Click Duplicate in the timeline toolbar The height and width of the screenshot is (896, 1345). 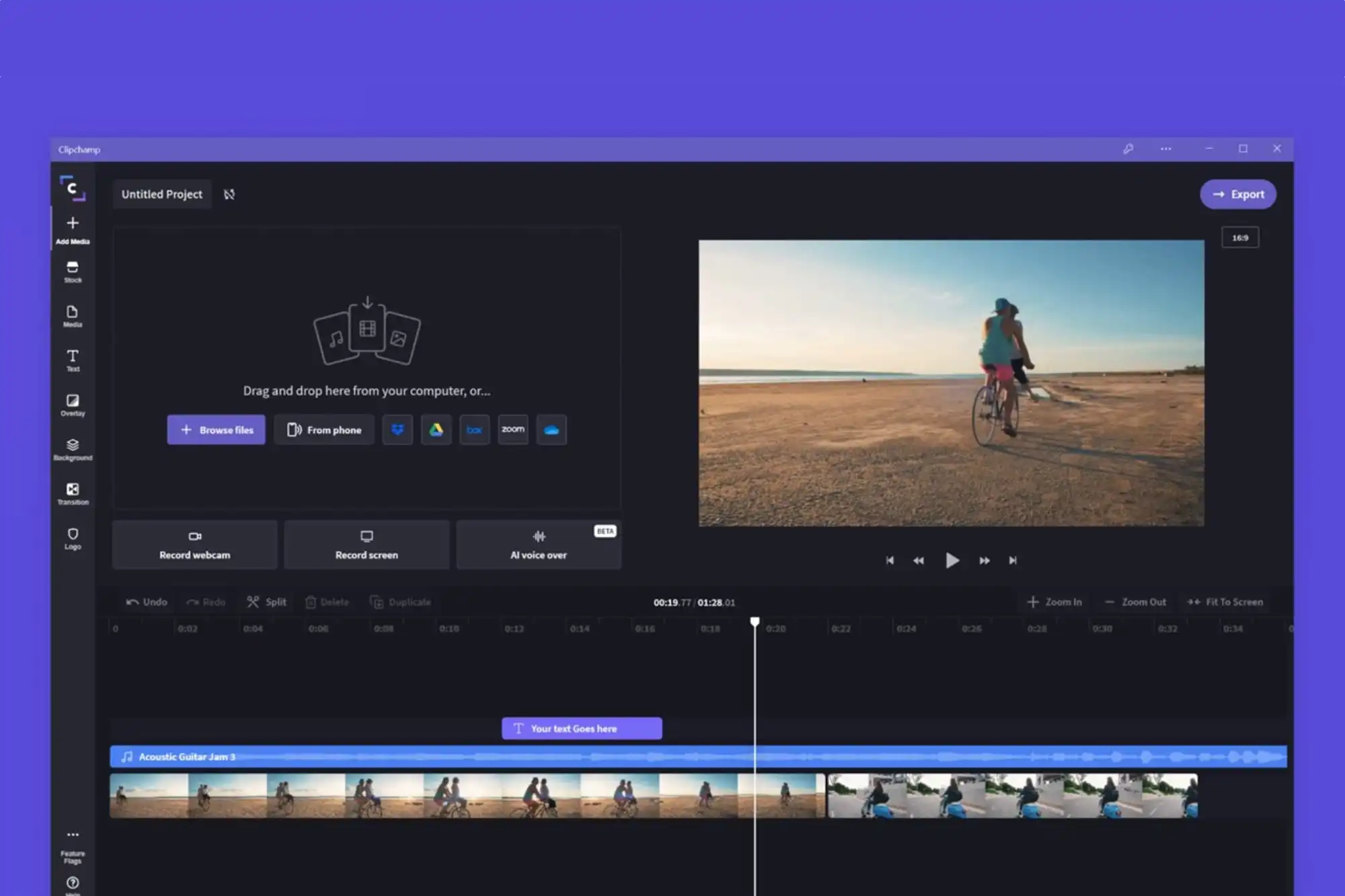point(400,602)
